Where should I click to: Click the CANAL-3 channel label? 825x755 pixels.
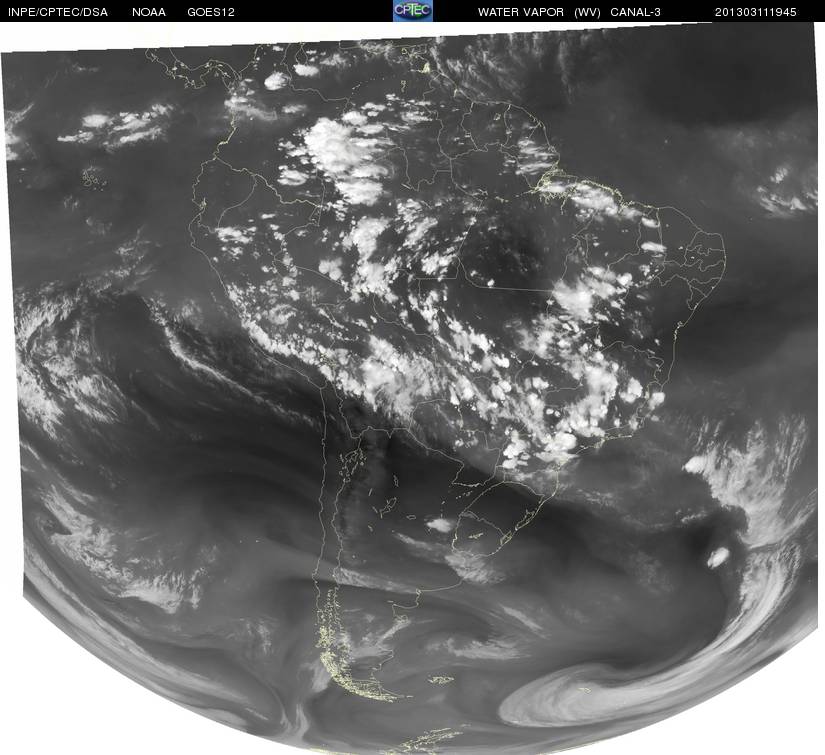[636, 12]
